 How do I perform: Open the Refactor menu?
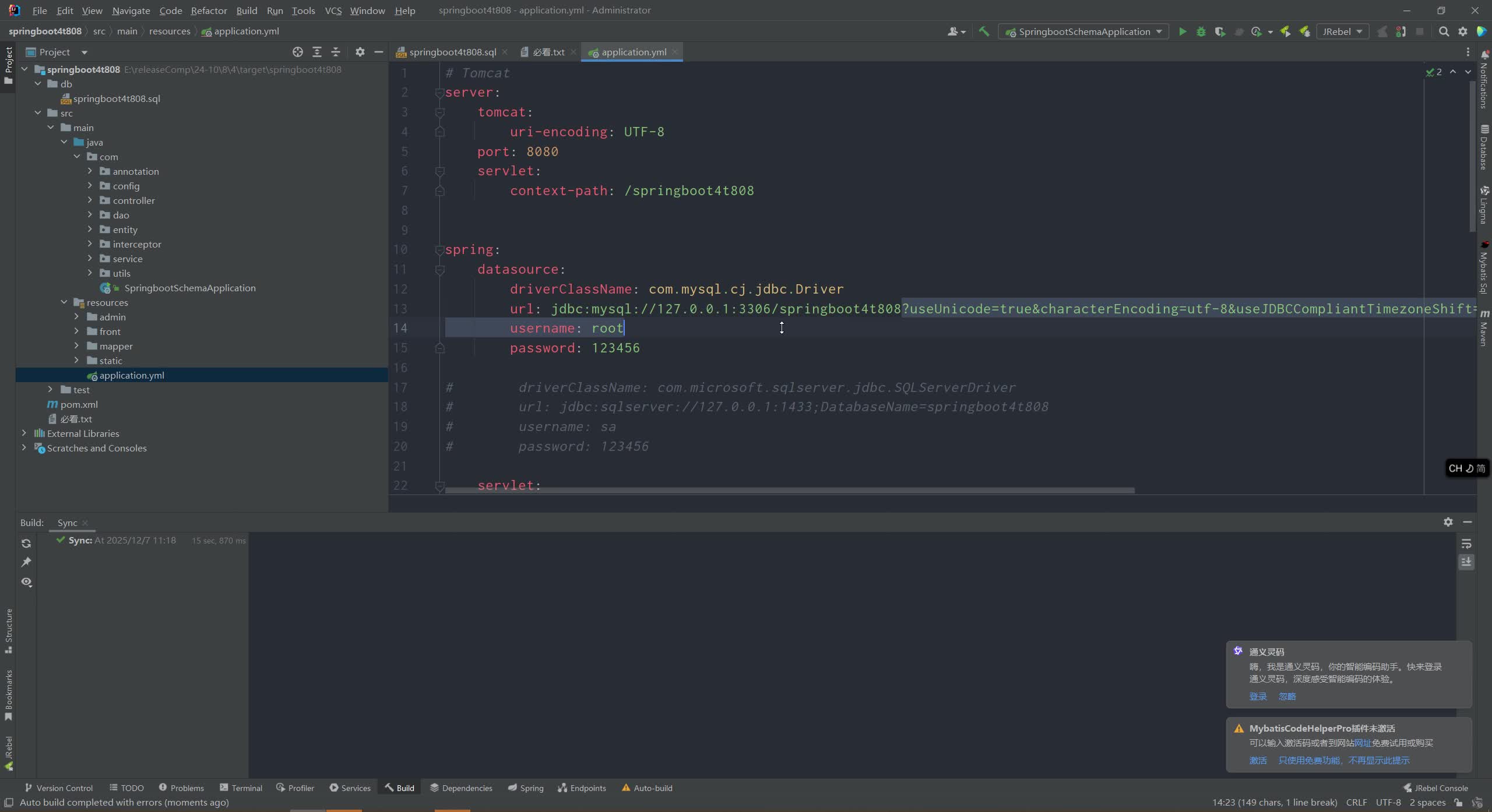[209, 10]
